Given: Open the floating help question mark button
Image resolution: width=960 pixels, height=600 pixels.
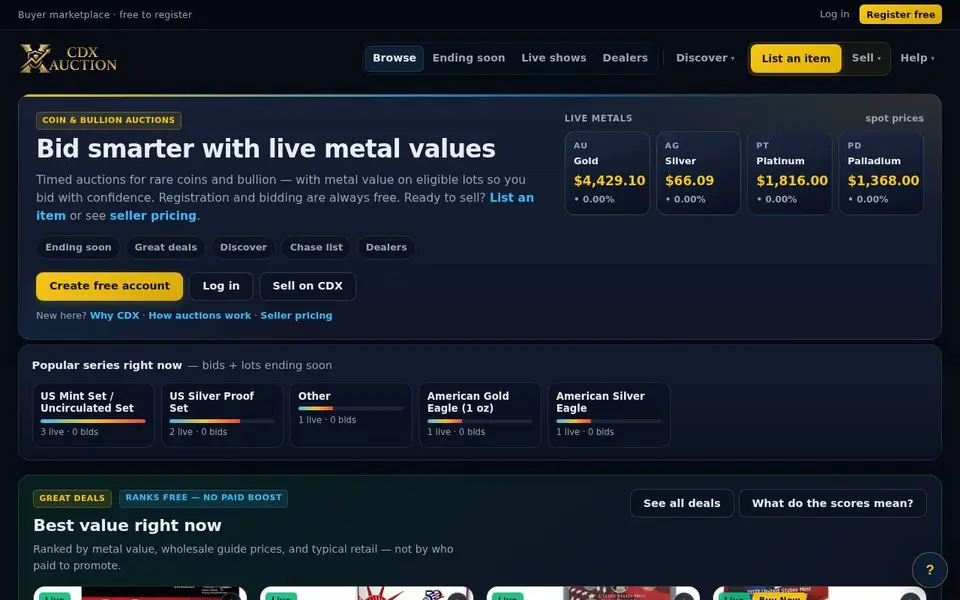Looking at the screenshot, I should (929, 569).
